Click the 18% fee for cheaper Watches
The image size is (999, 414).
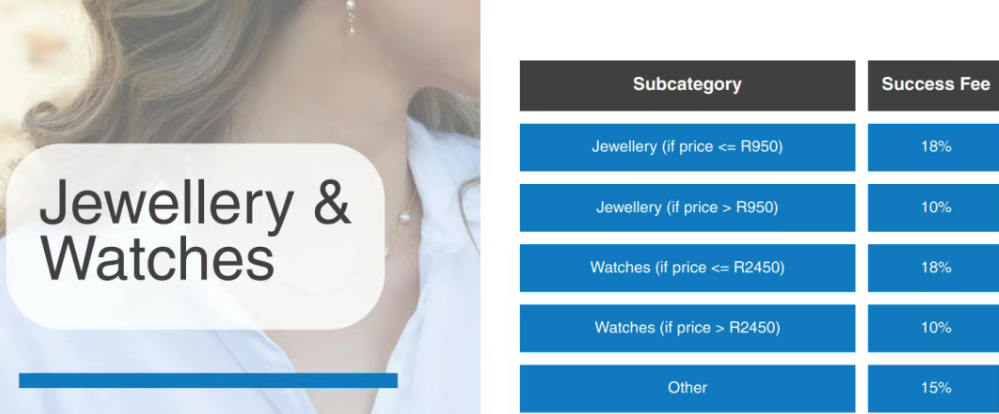point(934,268)
